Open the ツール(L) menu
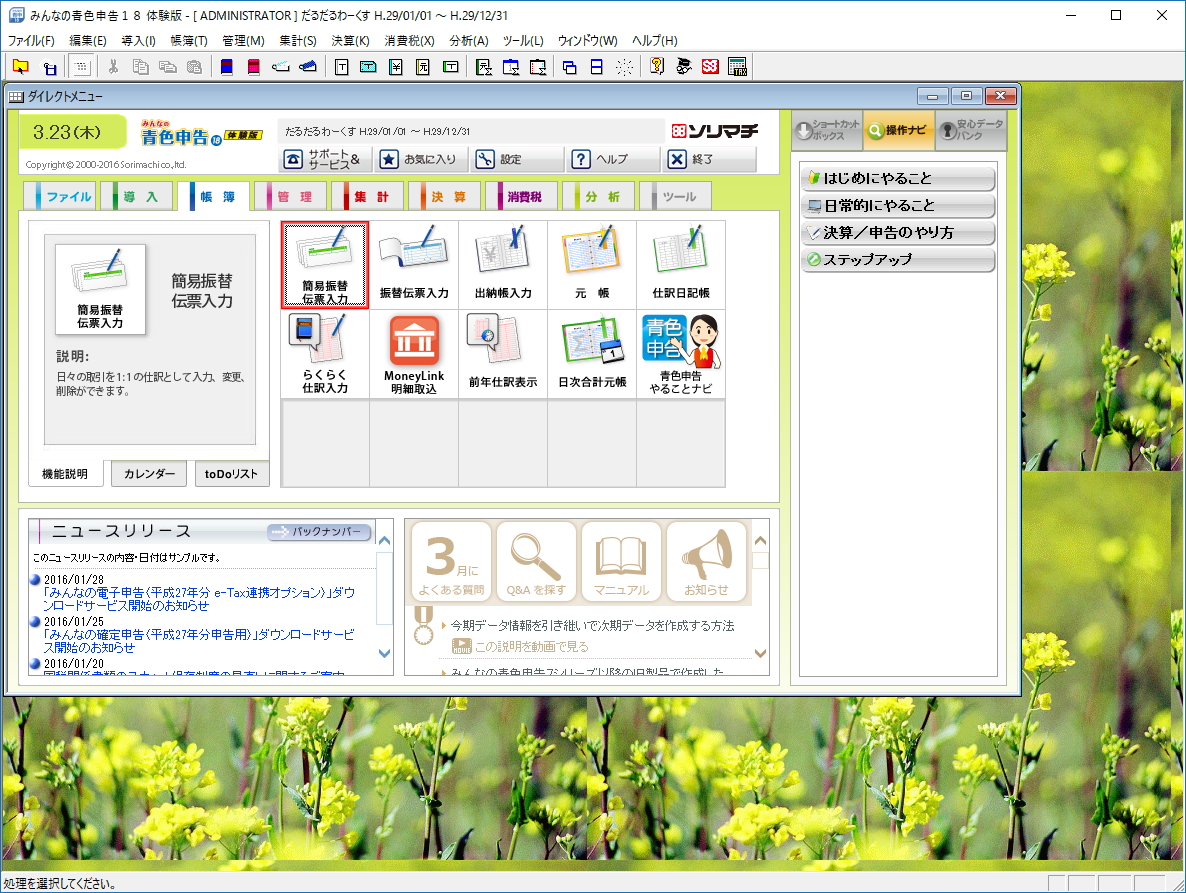 [523, 41]
